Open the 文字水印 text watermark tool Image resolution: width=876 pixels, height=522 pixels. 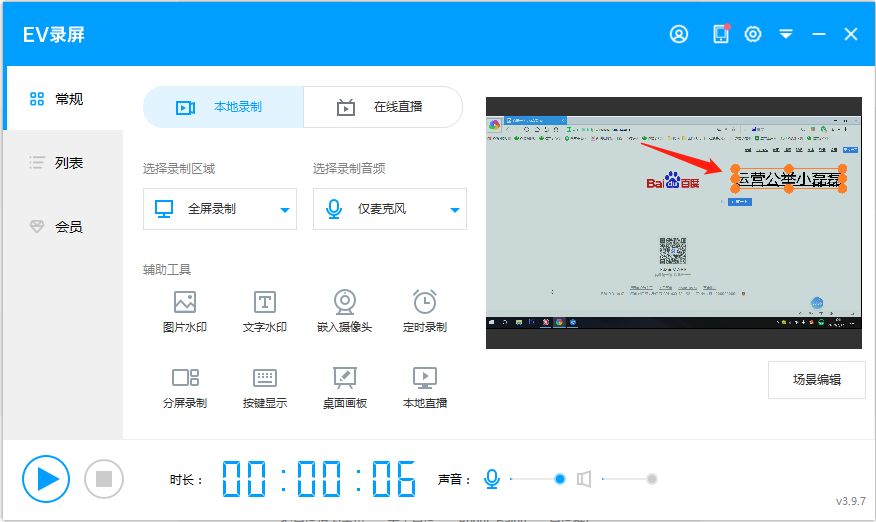coord(264,311)
